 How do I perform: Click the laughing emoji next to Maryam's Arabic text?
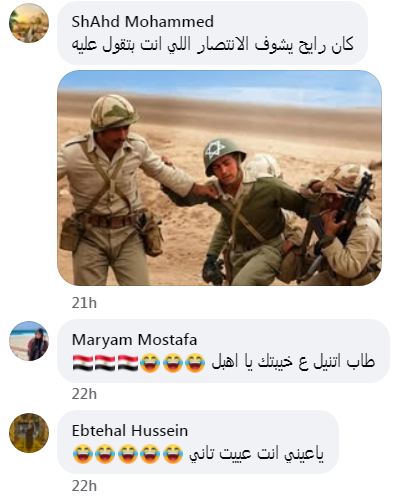pos(195,363)
